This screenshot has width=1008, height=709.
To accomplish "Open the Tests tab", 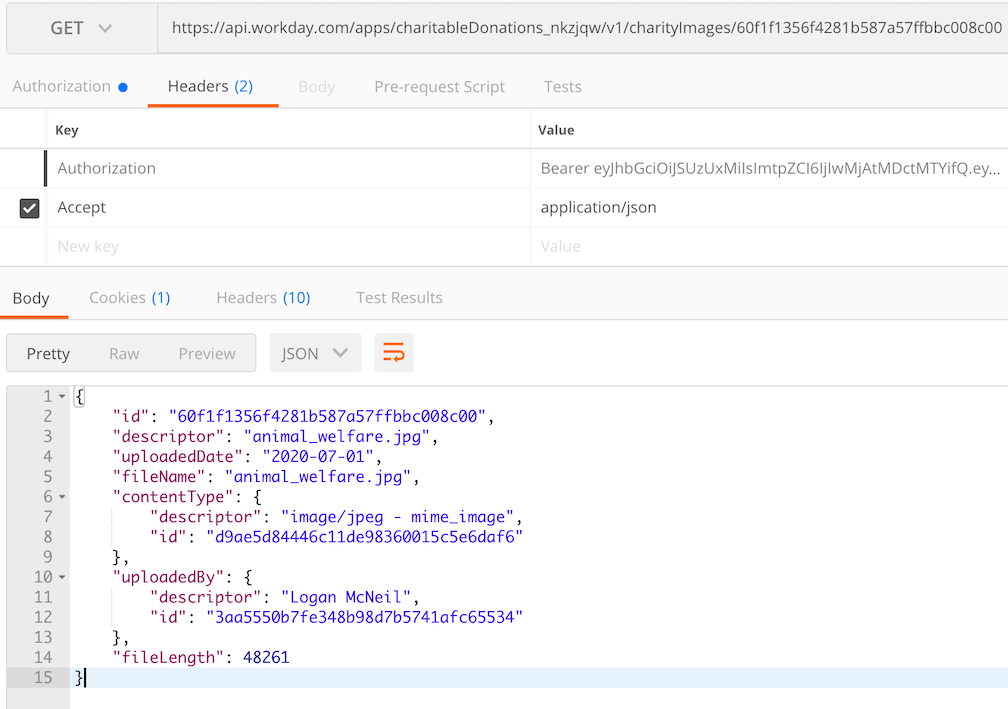I will (x=562, y=87).
